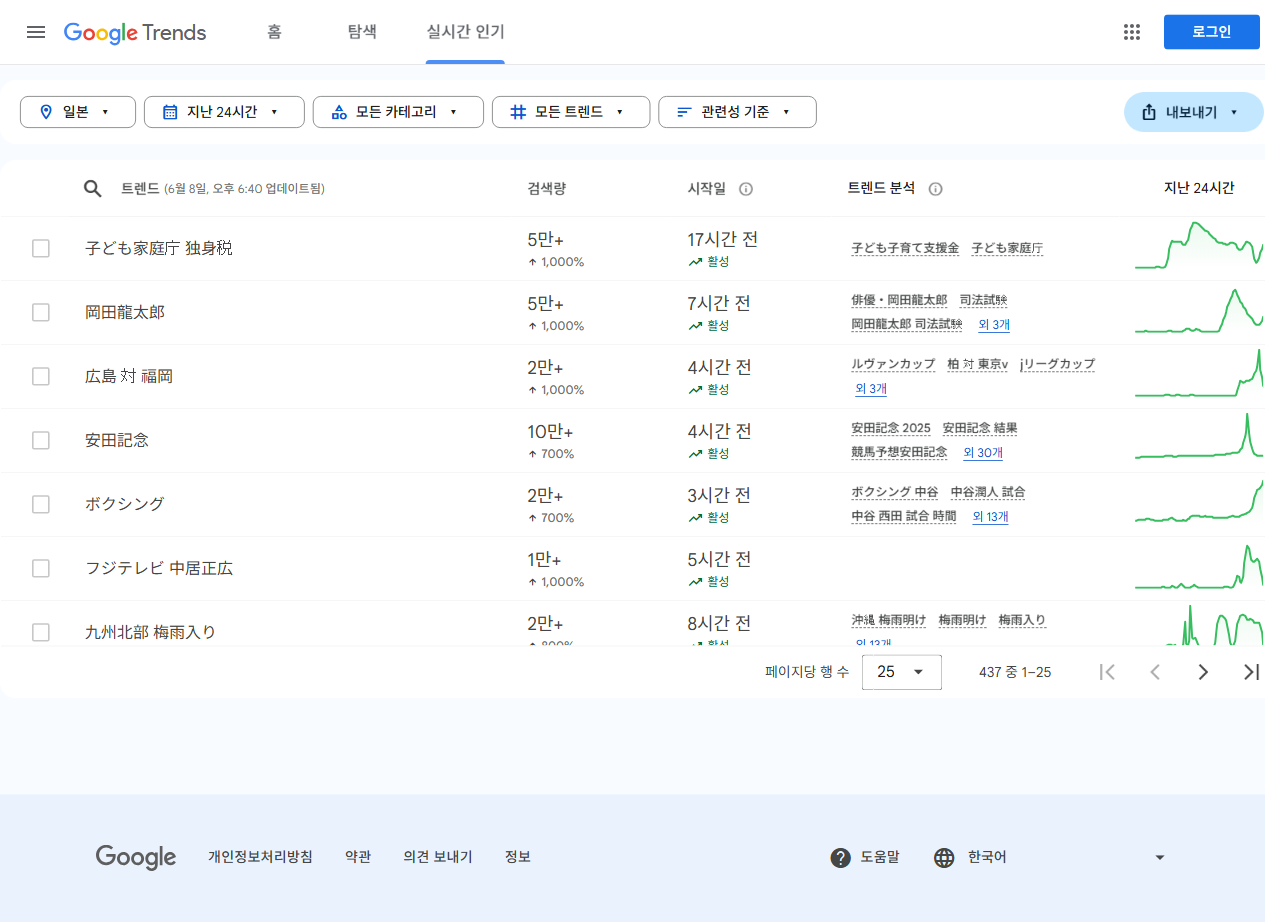Screen dimensions: 1265x922
Task: Open trend ボクシング
Action: click(x=125, y=504)
